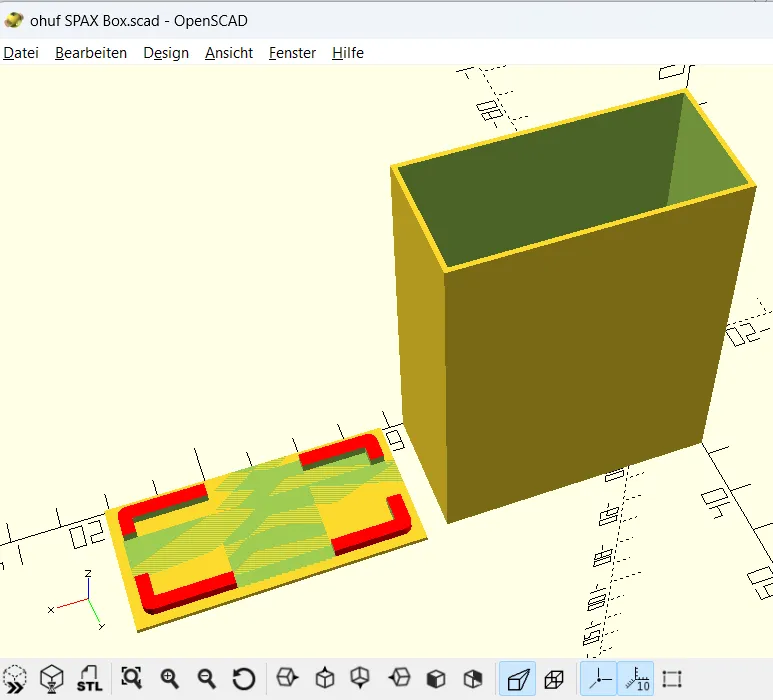Render the model using the hourglass cube icon
The height and width of the screenshot is (700, 773).
(x=52, y=679)
